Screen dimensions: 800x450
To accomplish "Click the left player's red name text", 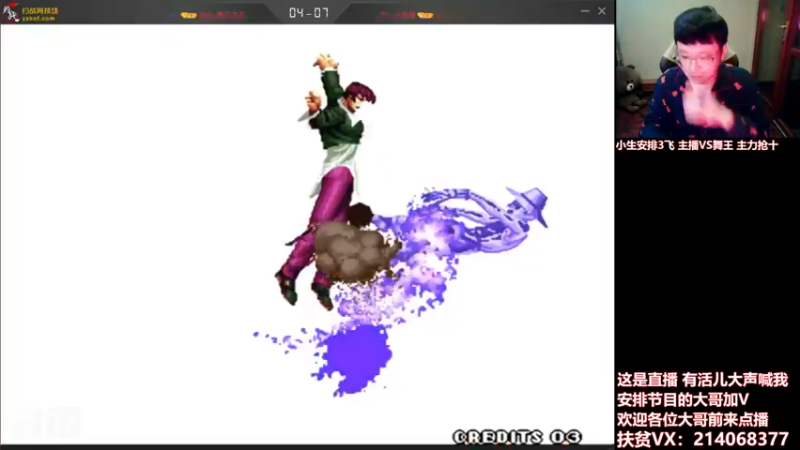I will tap(222, 15).
